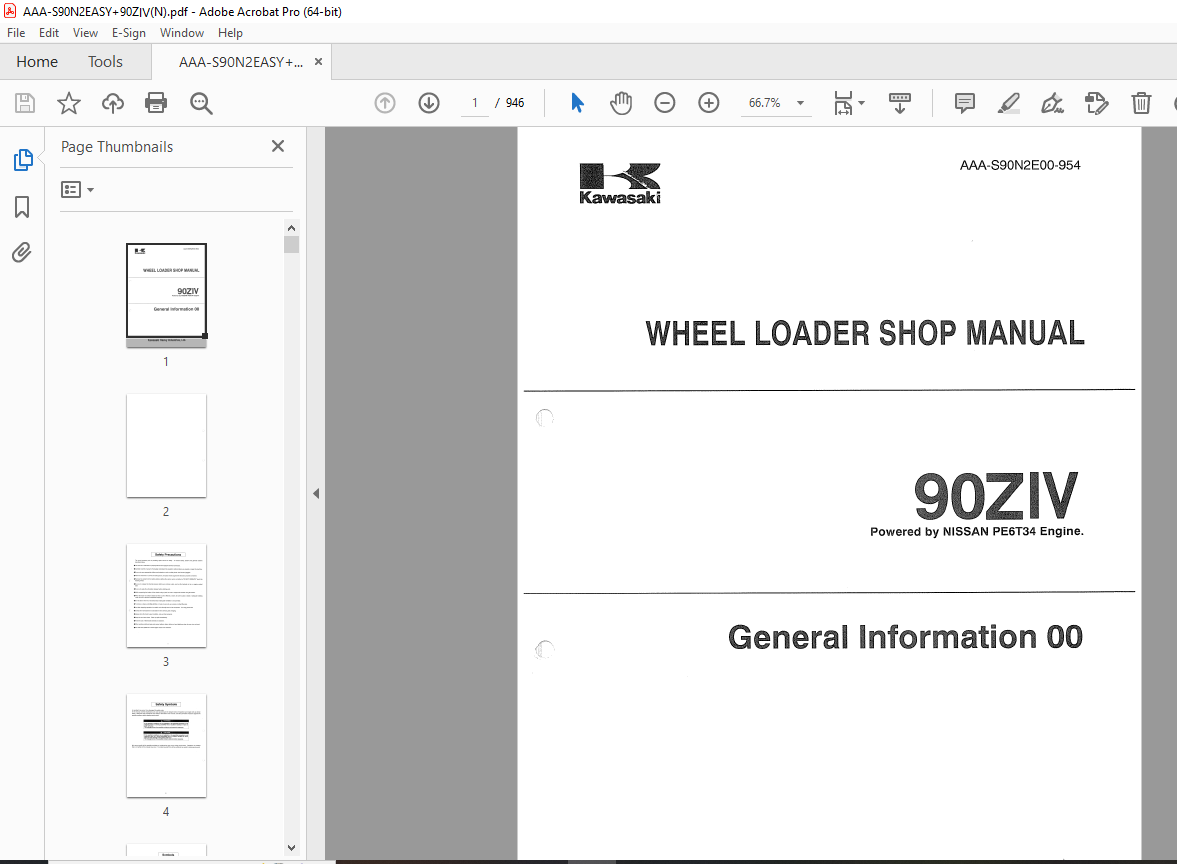The image size is (1177, 864).
Task: Add document to starred with star icon
Action: [x=68, y=103]
